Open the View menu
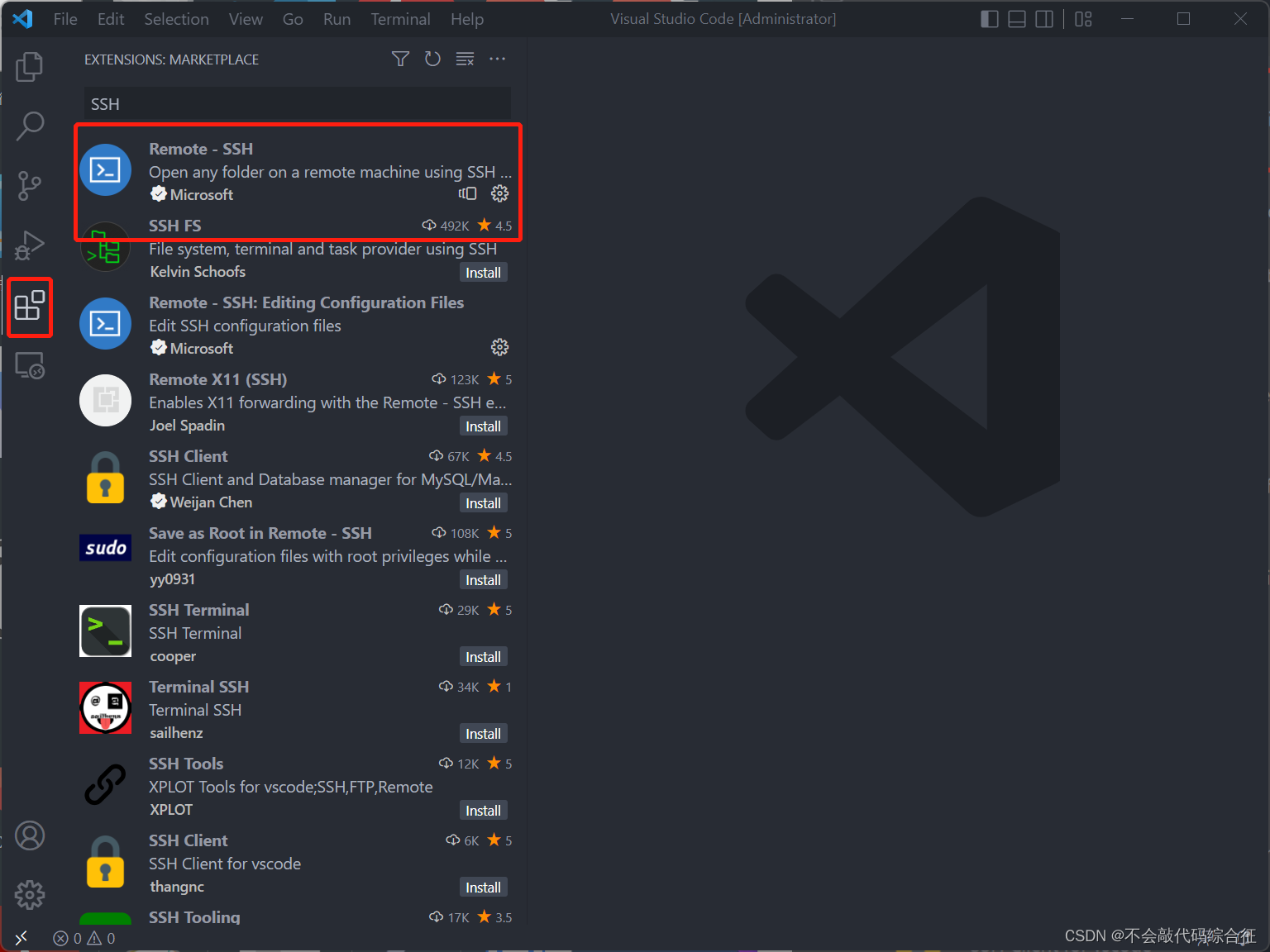The image size is (1270, 952). coord(246,19)
